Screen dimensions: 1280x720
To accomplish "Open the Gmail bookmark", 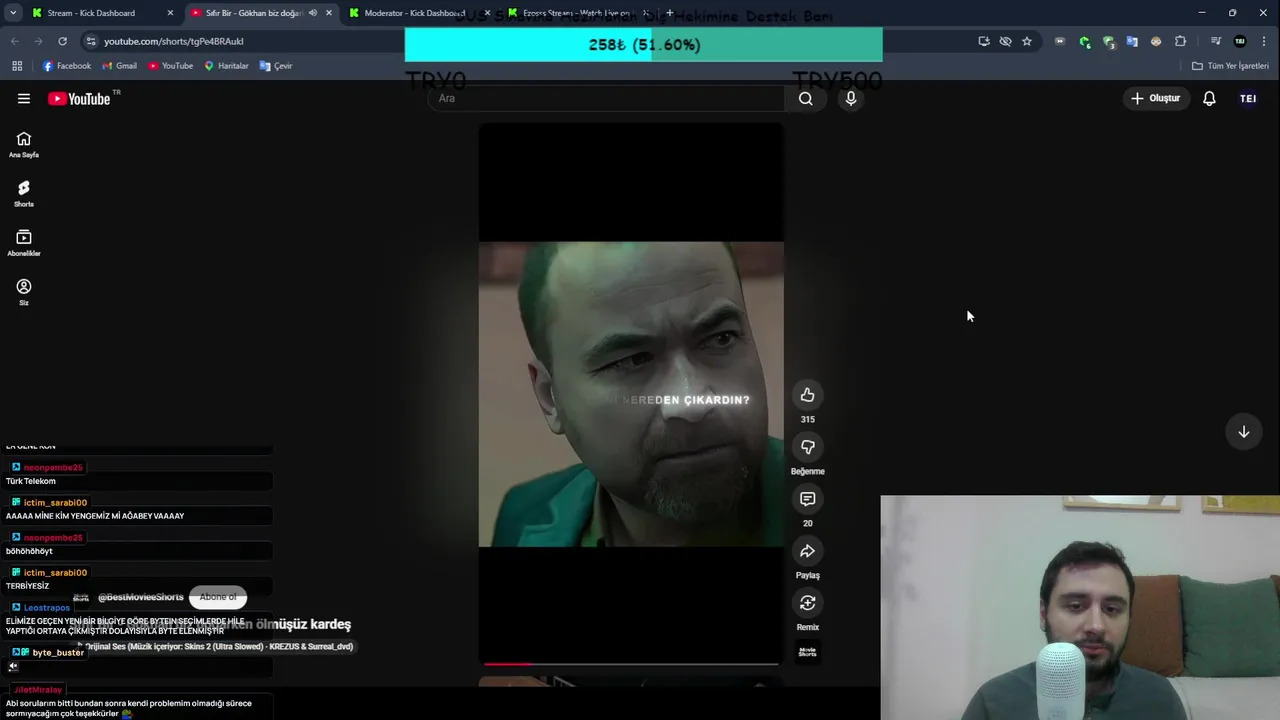I will [x=119, y=66].
